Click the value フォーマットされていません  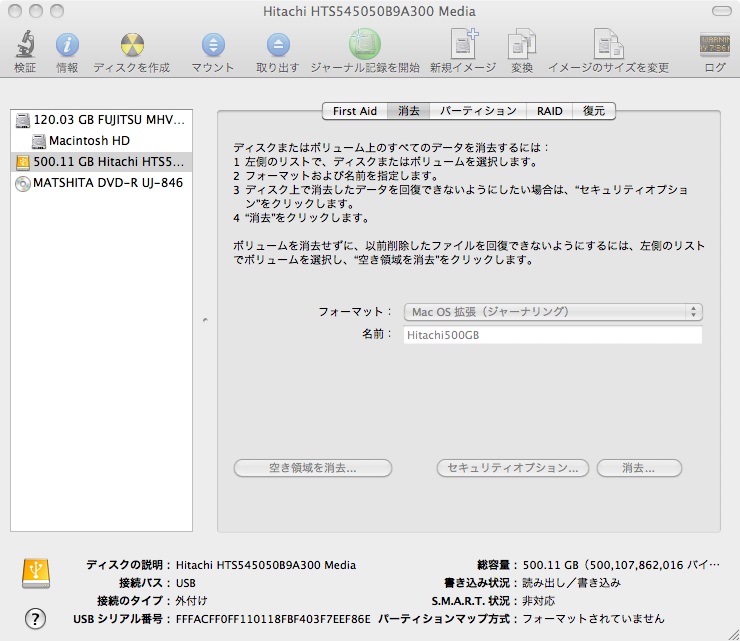pyautogui.click(x=593, y=619)
